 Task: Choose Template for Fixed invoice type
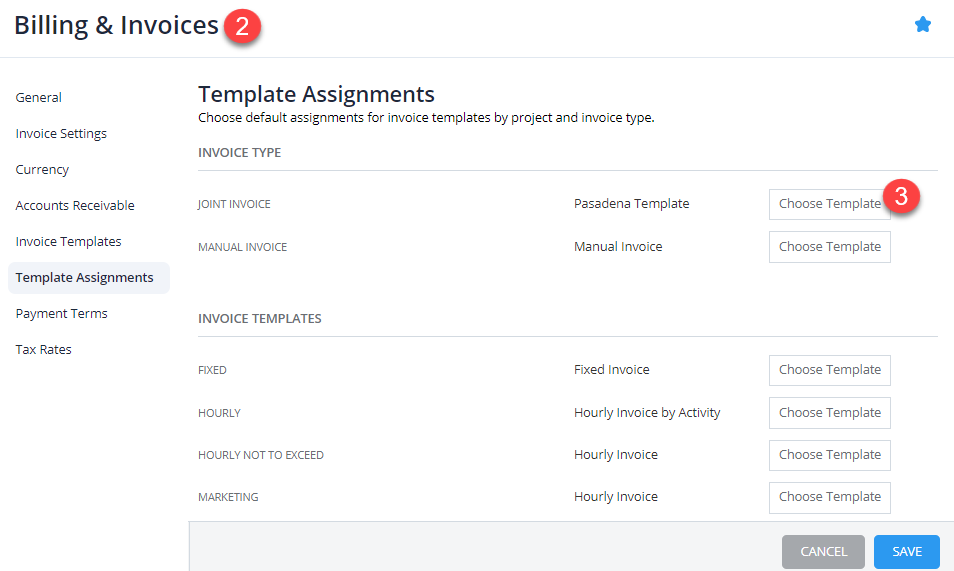point(829,370)
